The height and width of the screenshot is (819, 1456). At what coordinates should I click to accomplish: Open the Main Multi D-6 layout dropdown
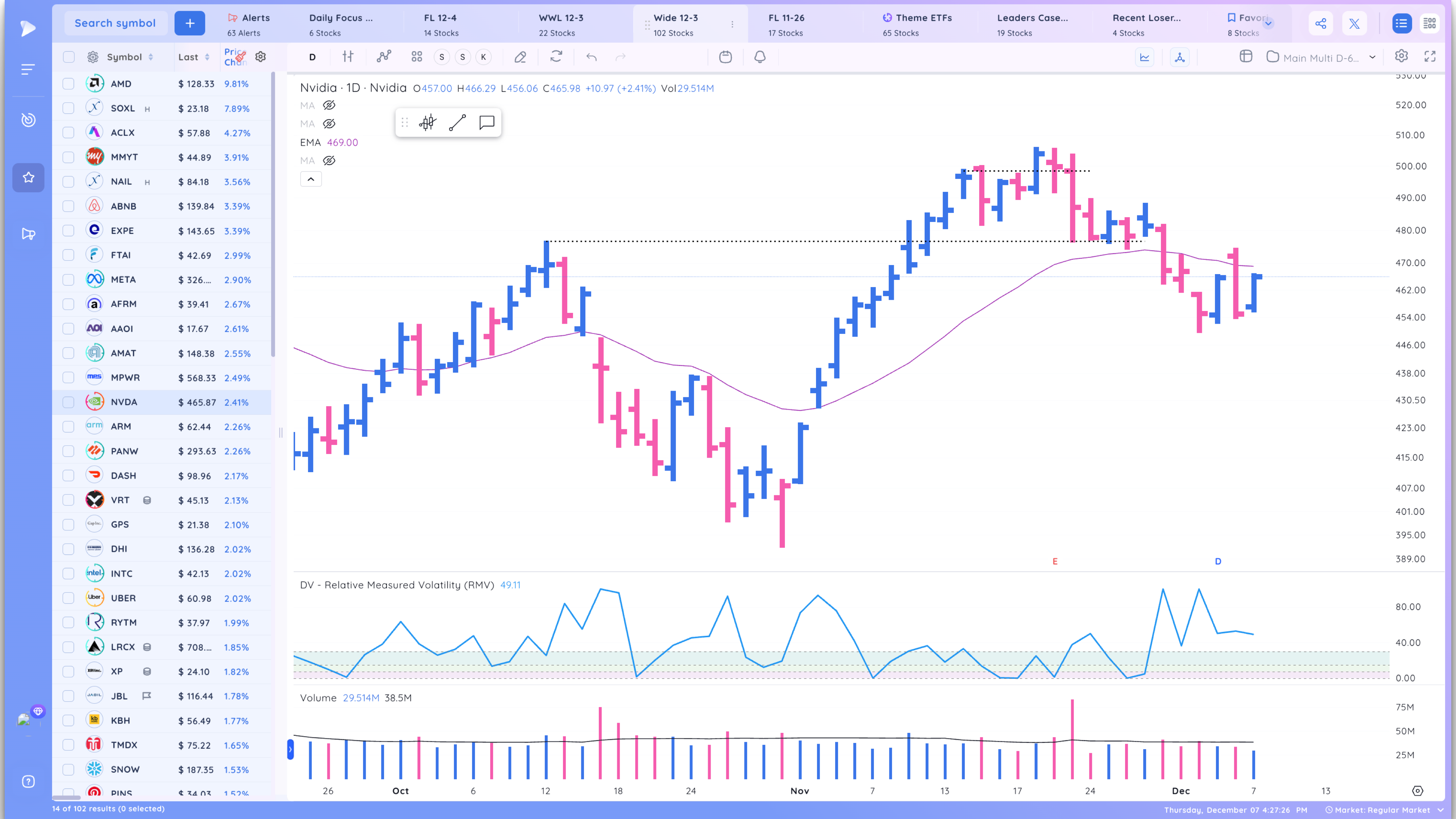coord(1372,57)
